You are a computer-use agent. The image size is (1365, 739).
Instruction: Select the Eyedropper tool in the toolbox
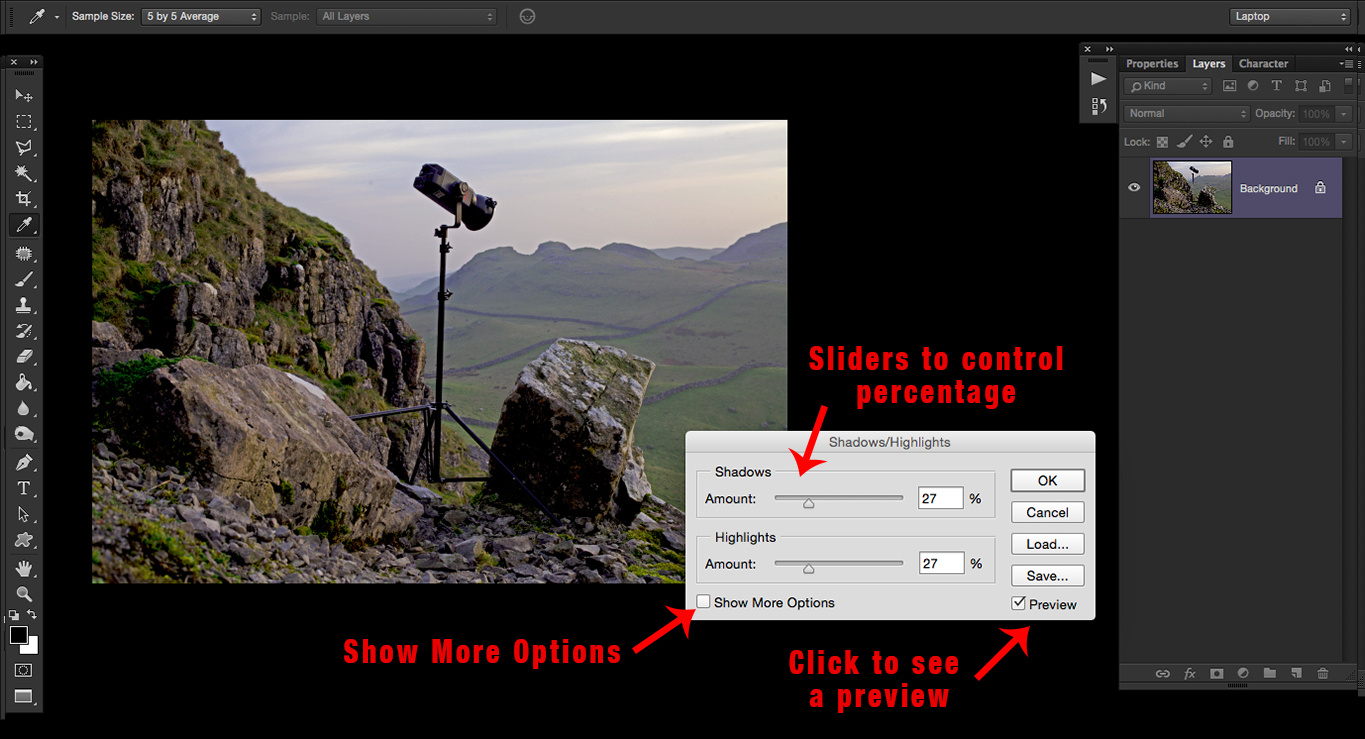click(24, 226)
